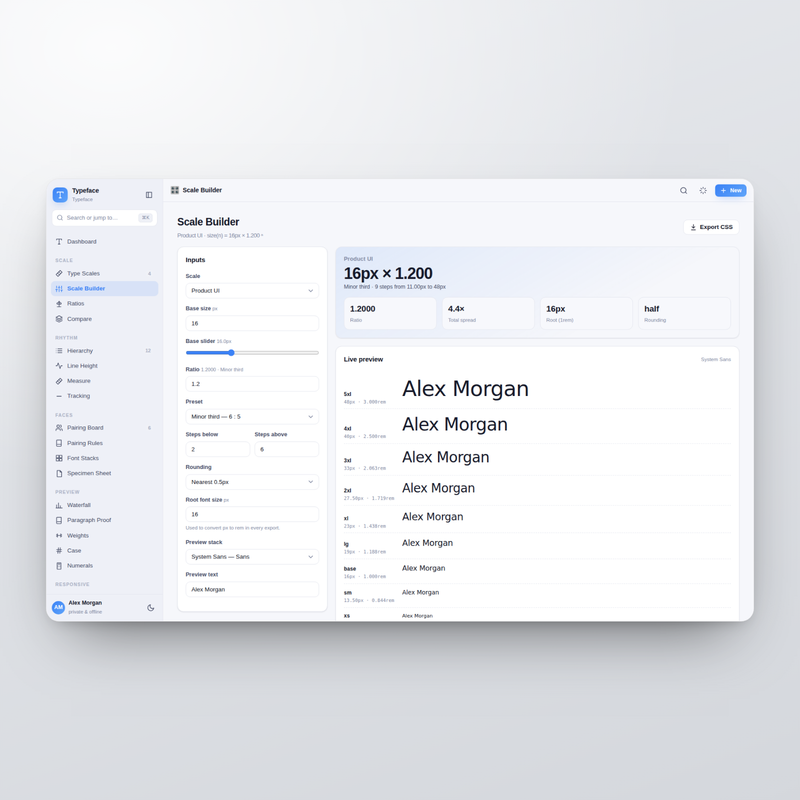Collapse the sidebar with panel icon
Viewport: 800px width, 800px height.
(x=149, y=194)
